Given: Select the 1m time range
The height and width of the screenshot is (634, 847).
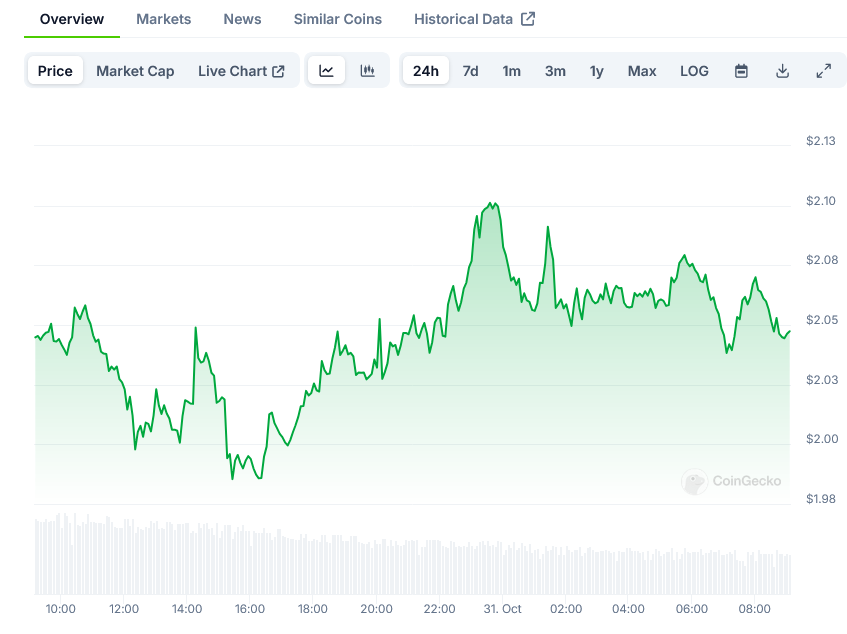Looking at the screenshot, I should [x=511, y=71].
